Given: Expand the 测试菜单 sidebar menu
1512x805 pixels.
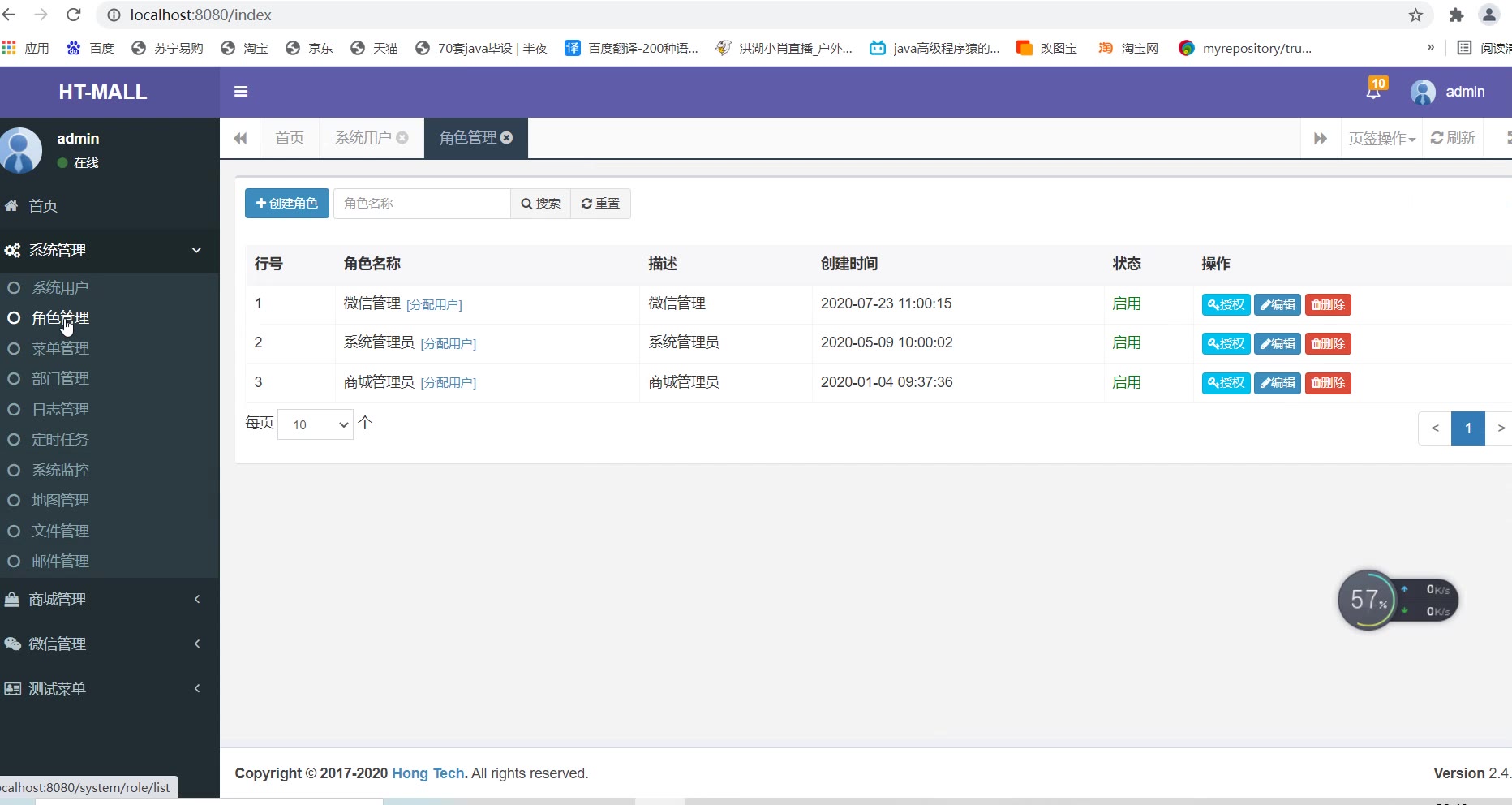Looking at the screenshot, I should 110,689.
